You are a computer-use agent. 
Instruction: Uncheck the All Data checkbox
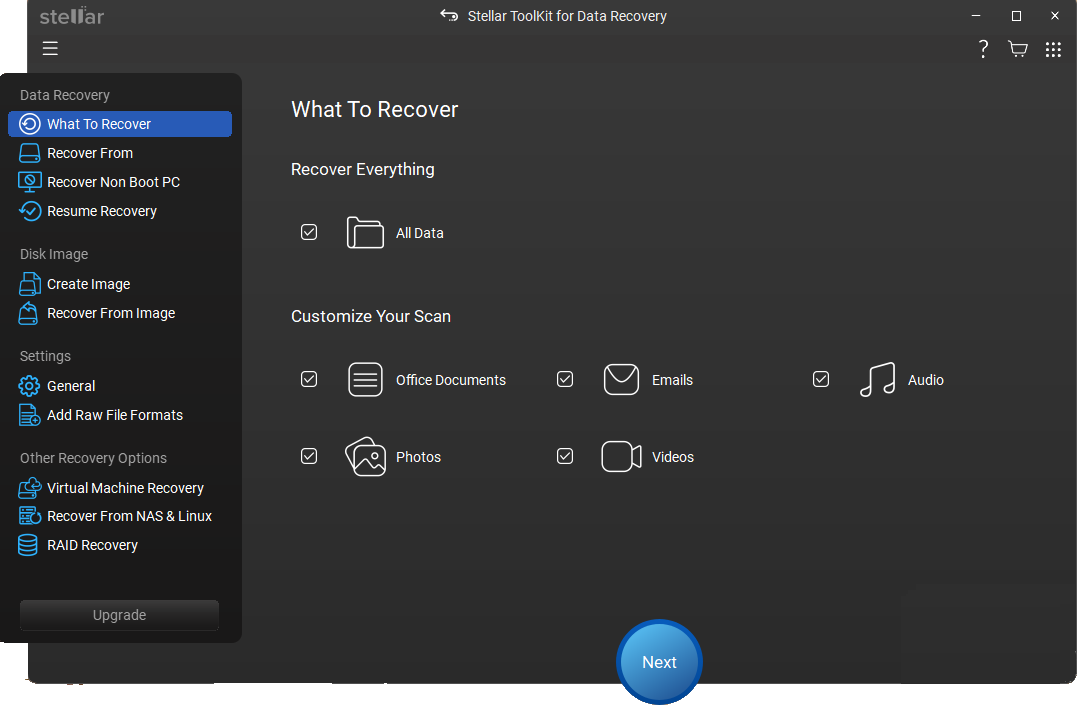click(x=309, y=232)
